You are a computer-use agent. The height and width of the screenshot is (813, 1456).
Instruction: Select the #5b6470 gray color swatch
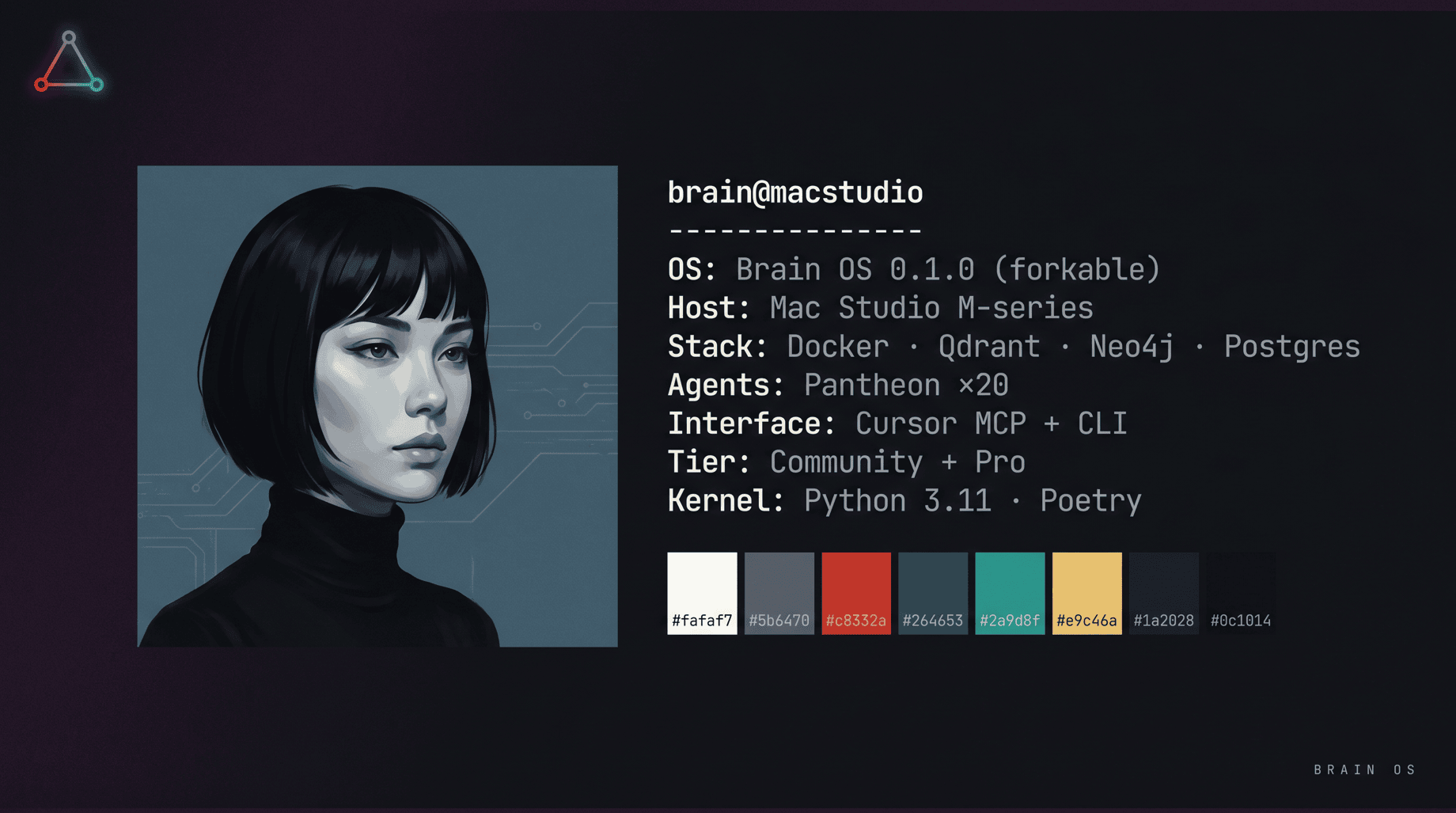pos(779,593)
